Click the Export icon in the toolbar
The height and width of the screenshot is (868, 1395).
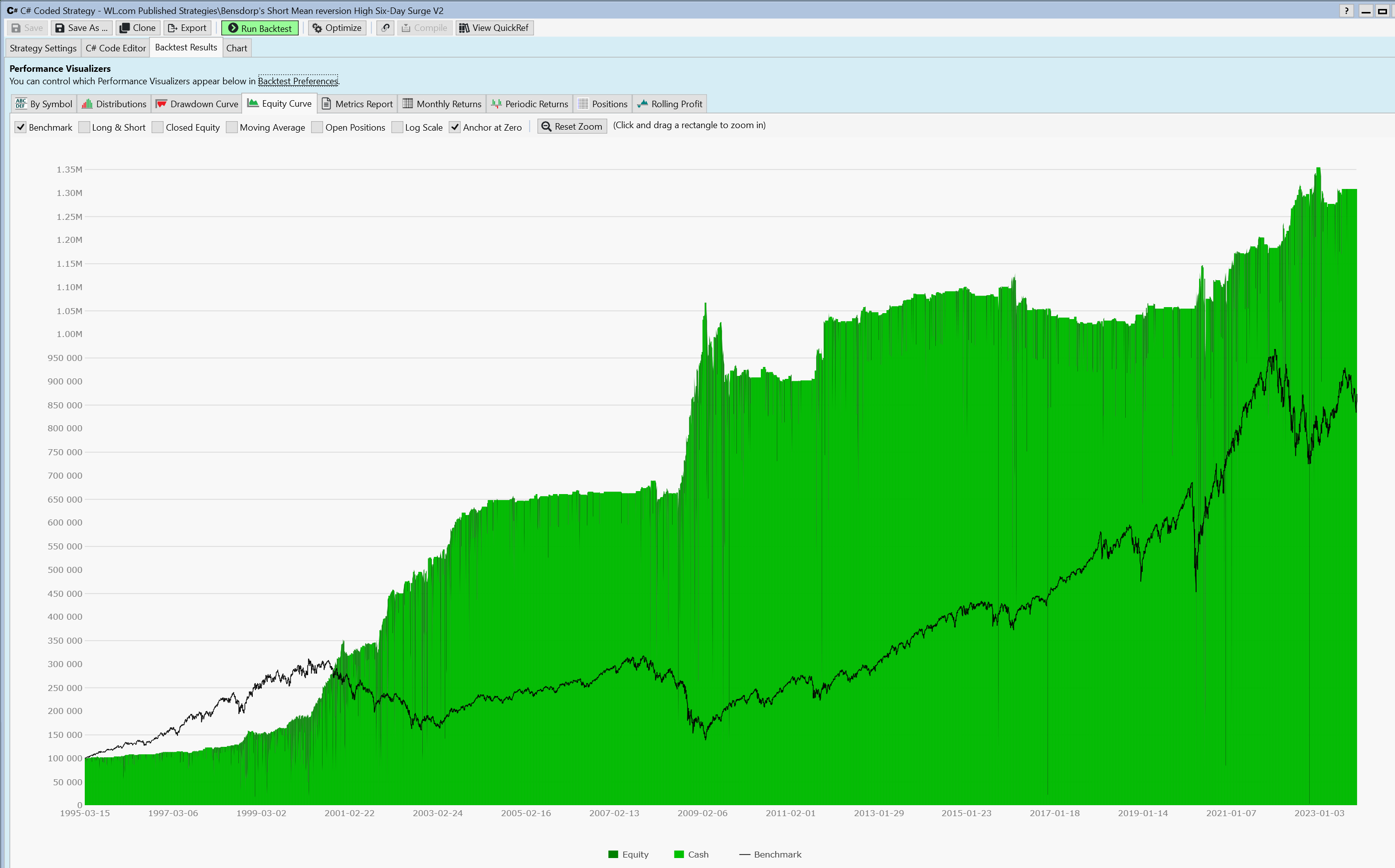click(172, 28)
